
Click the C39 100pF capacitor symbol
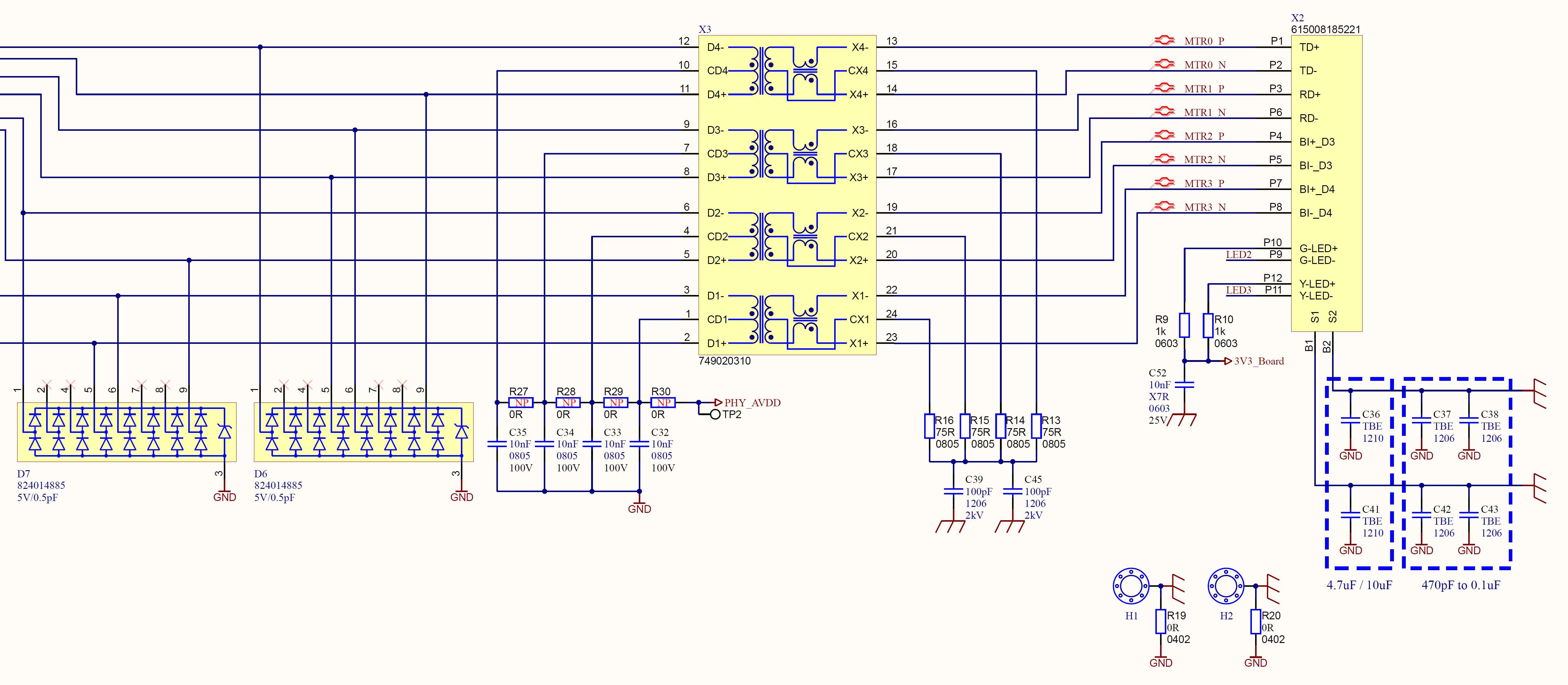pos(953,491)
